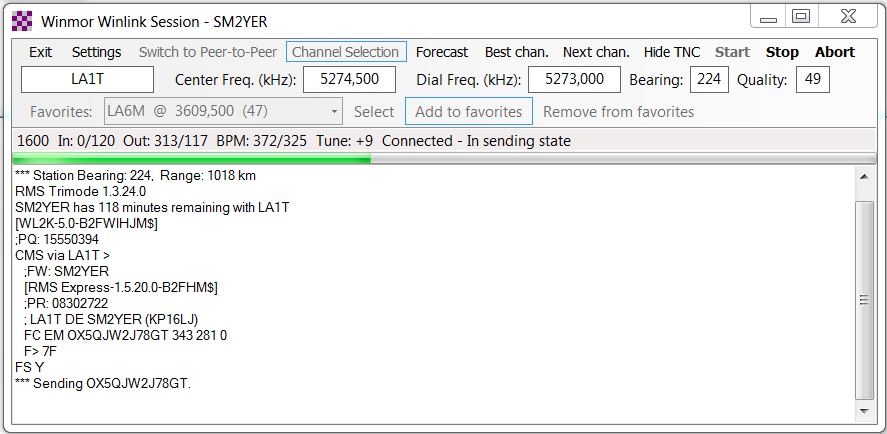This screenshot has width=887, height=434.
Task: Maximize the Winmor Winlink Session window
Action: pos(800,16)
